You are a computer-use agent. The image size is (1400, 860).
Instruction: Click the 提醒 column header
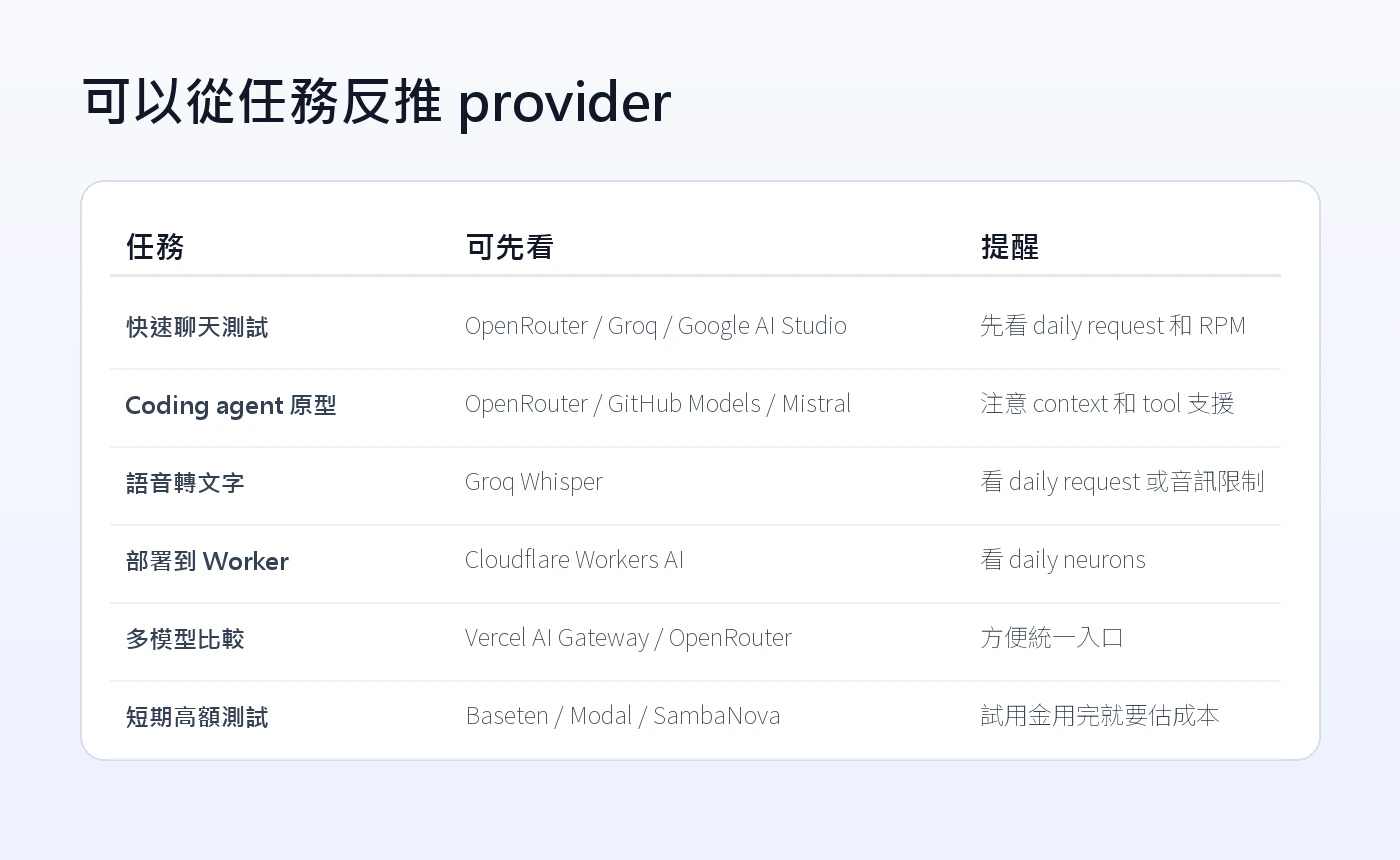pyautogui.click(x=1010, y=246)
